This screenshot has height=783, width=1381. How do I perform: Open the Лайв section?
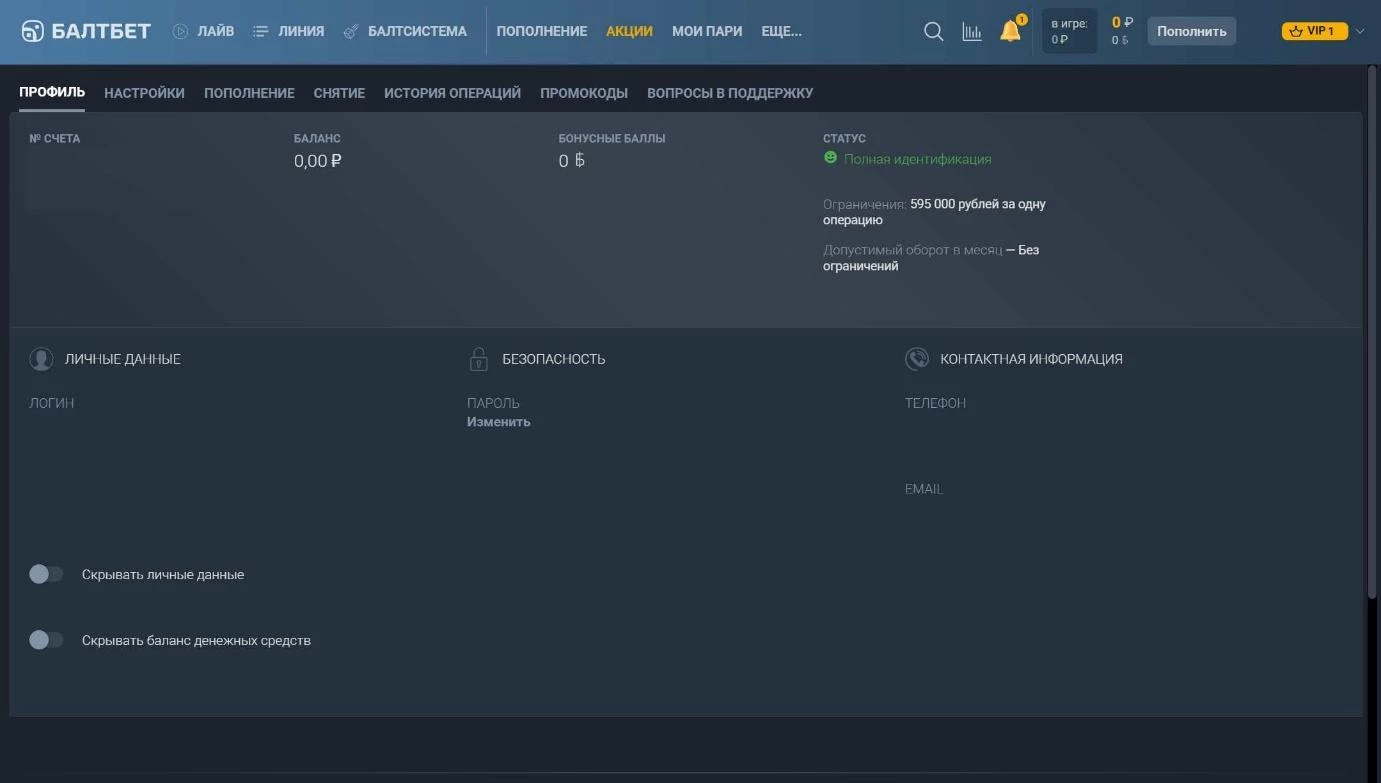215,31
